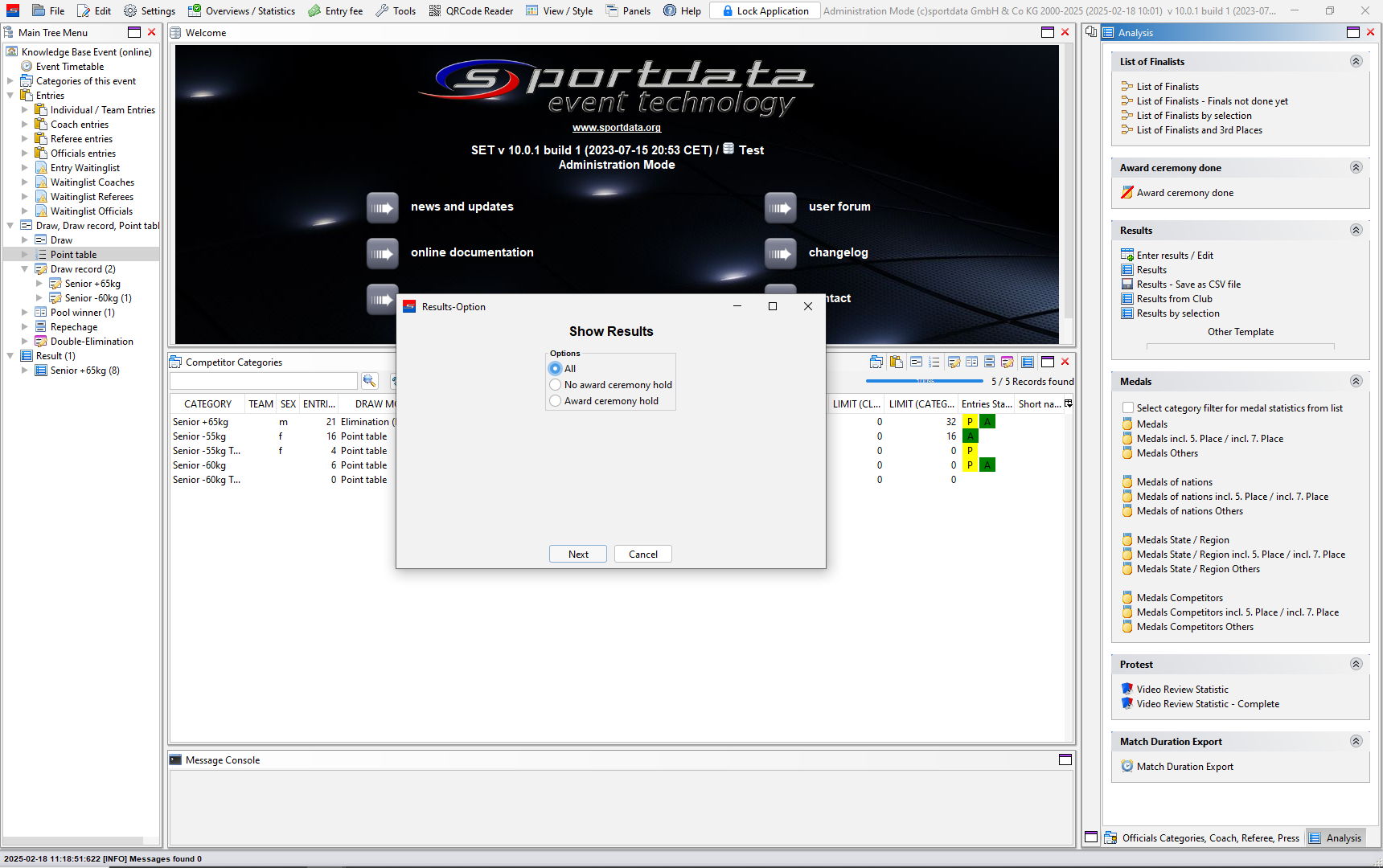Collapse the Protest section

pos(1356,664)
